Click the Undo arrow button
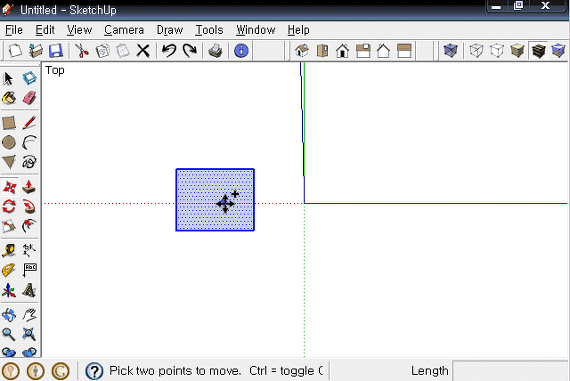Screen dimensions: 570x381 coord(169,51)
